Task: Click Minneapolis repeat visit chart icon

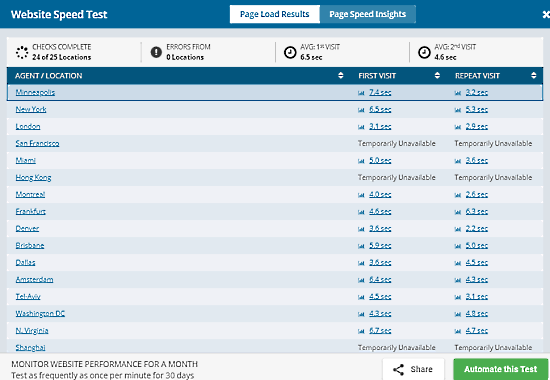Action: [458, 93]
